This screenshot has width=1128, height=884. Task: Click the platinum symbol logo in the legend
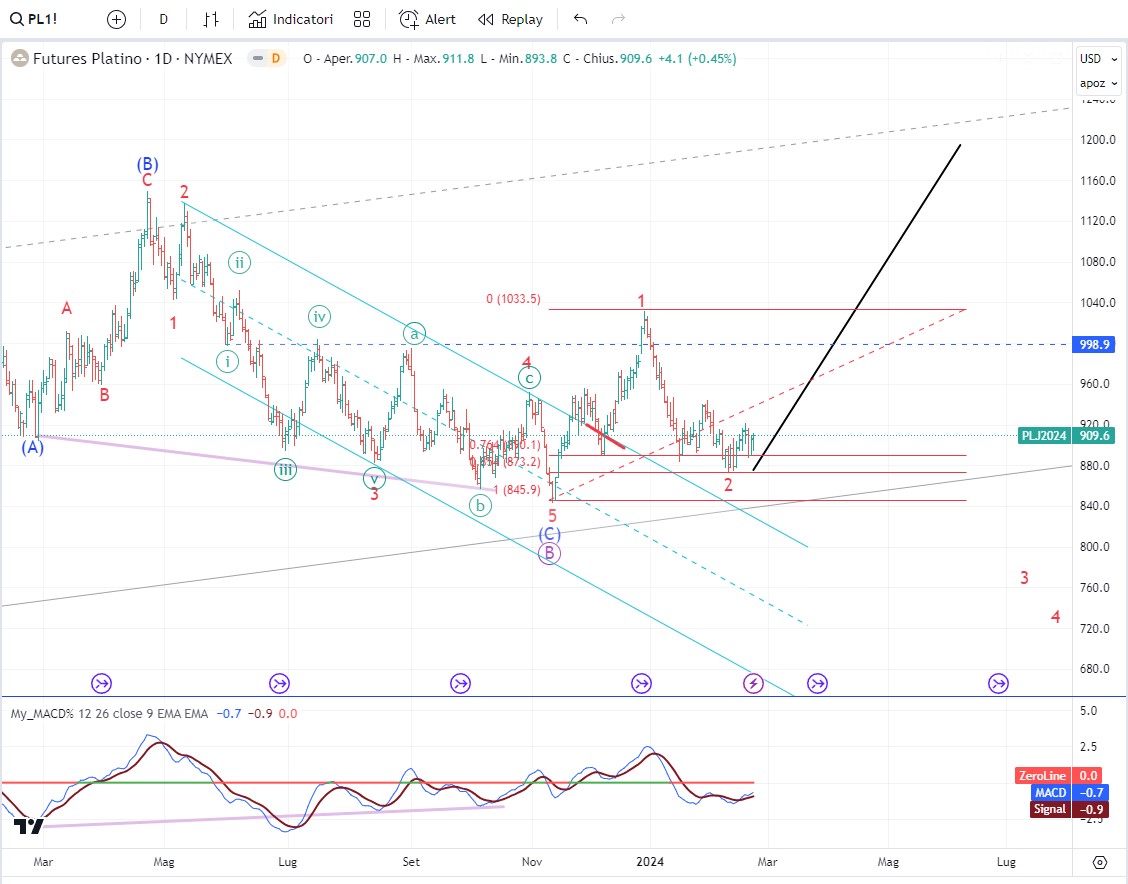pos(20,59)
